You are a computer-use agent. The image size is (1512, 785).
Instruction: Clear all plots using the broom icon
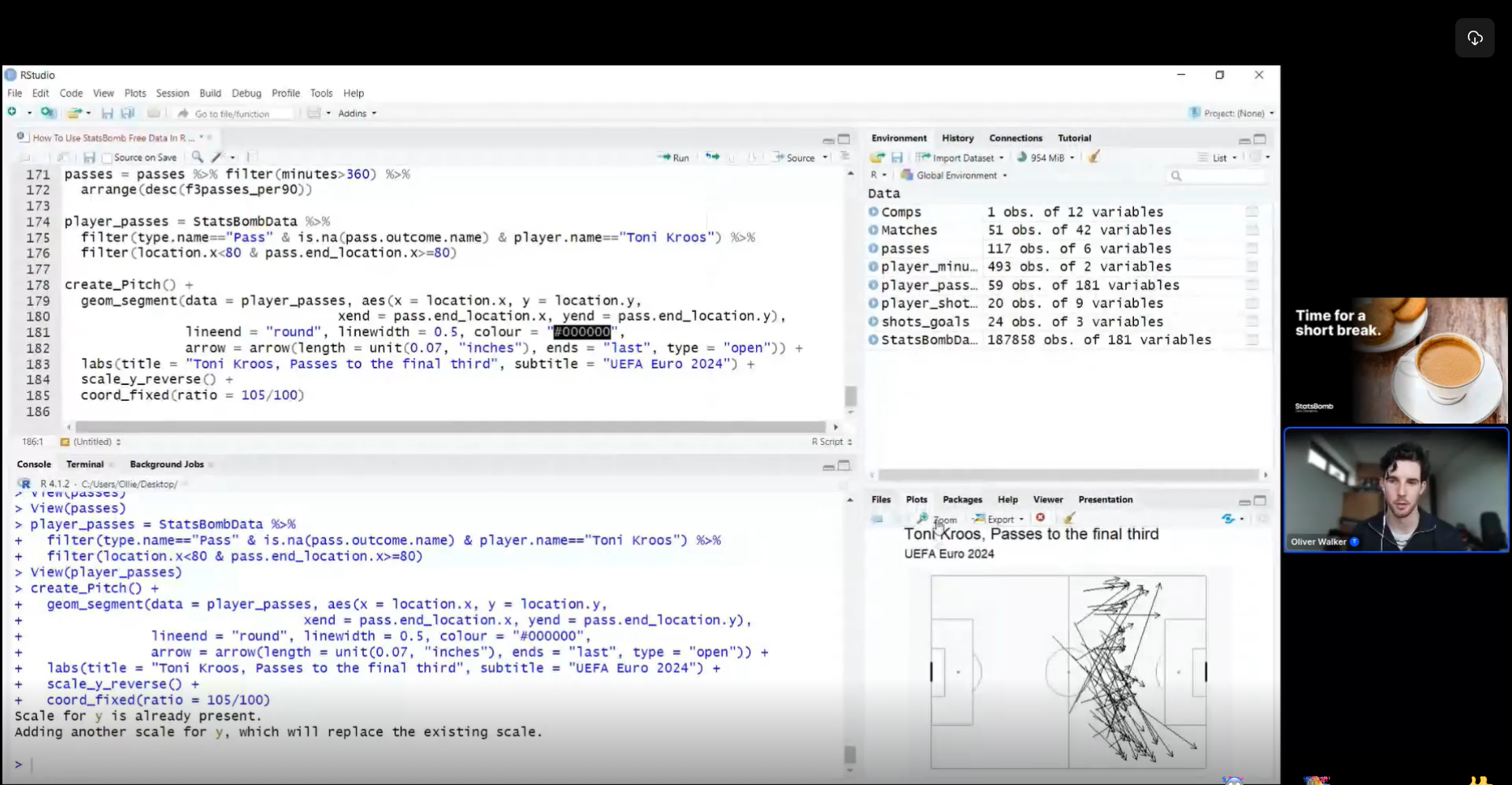1069,518
